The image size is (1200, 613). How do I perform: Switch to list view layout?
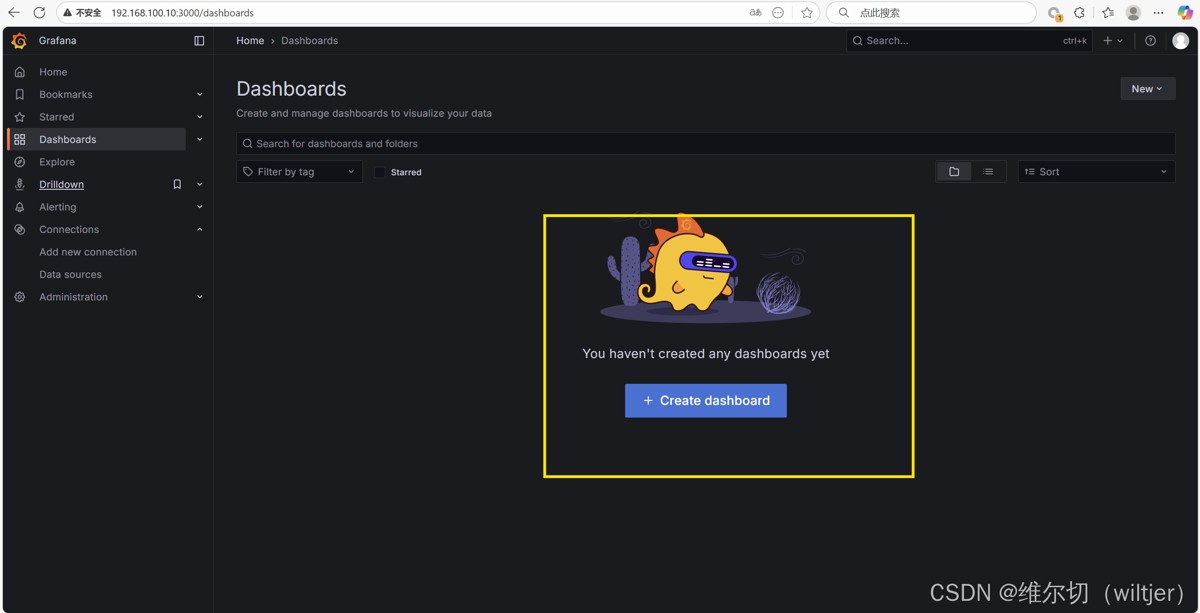[x=988, y=172]
